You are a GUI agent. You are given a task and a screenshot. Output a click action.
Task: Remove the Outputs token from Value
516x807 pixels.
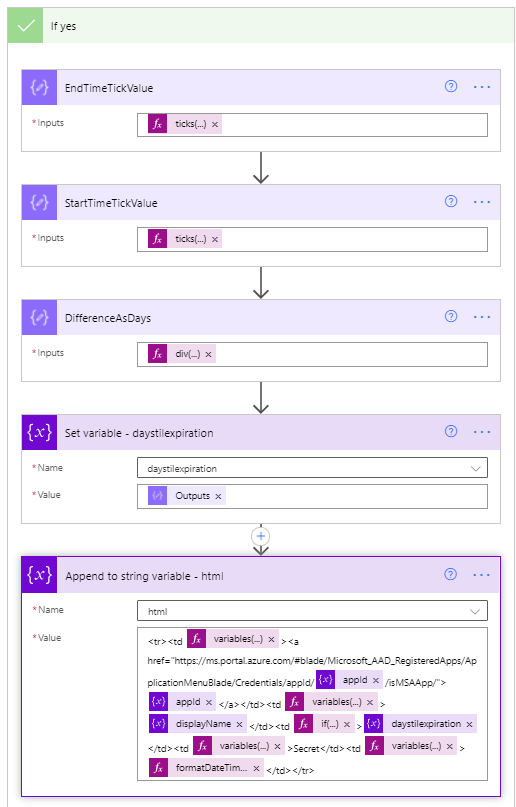218,496
